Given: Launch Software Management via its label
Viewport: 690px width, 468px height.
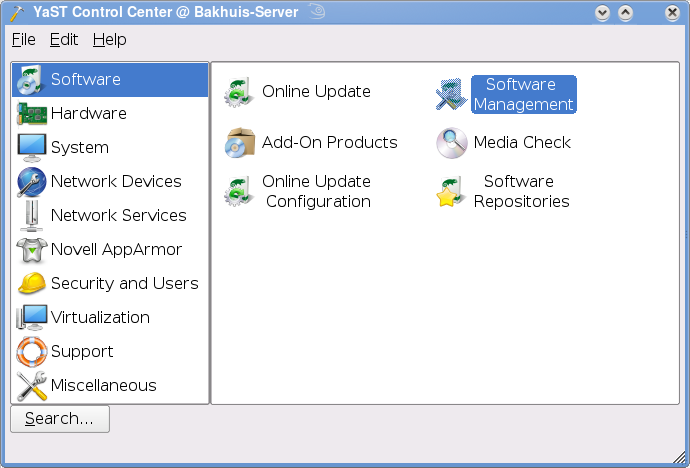Looking at the screenshot, I should pyautogui.click(x=524, y=95).
